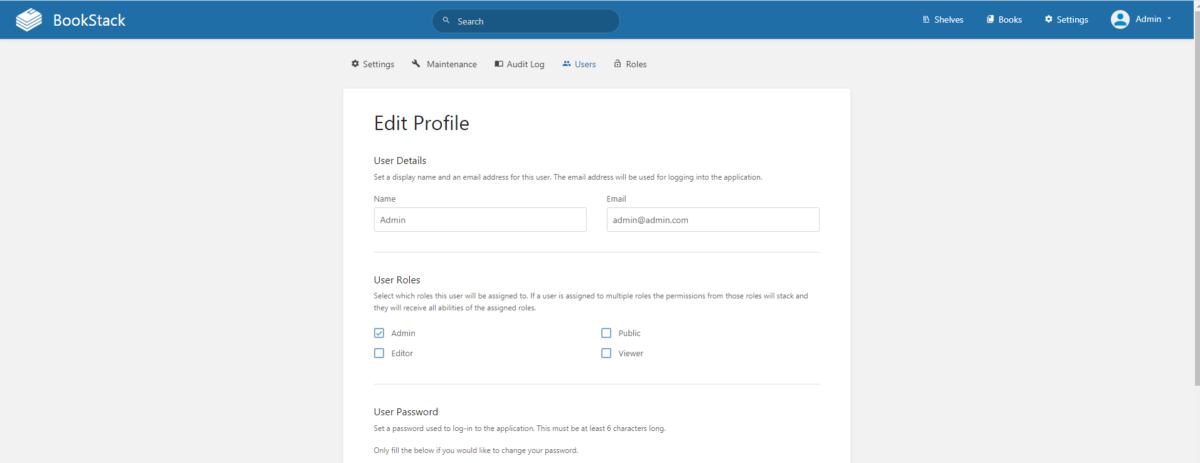The height and width of the screenshot is (463, 1200).
Task: Click the Email address field
Action: coord(713,220)
